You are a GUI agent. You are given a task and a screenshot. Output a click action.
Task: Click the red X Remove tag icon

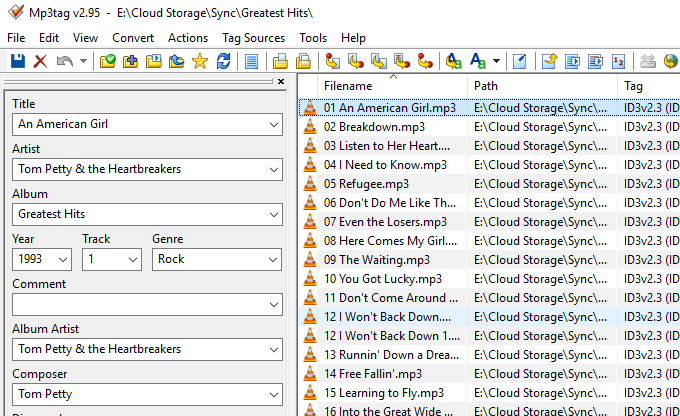coord(40,61)
